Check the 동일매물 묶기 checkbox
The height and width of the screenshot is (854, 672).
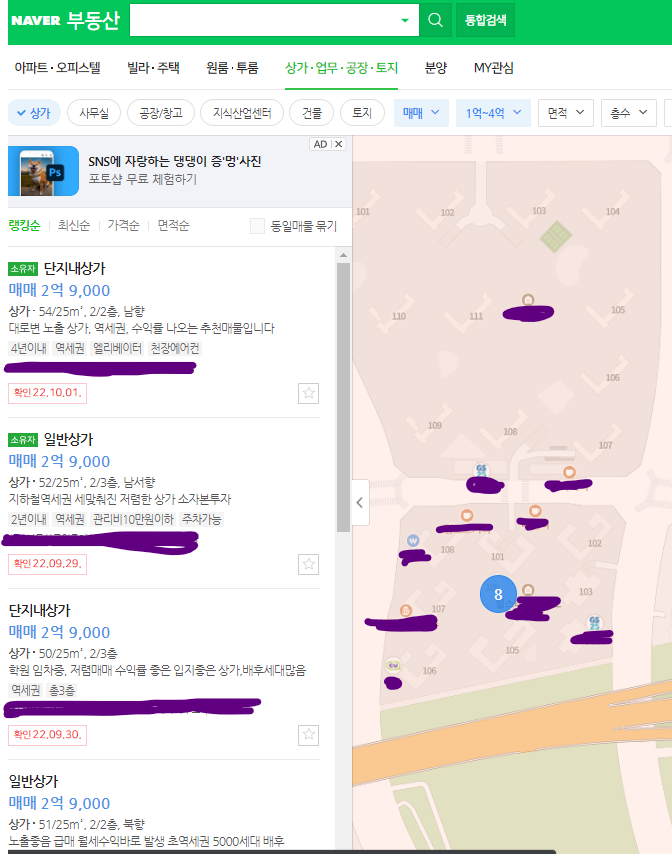point(257,226)
